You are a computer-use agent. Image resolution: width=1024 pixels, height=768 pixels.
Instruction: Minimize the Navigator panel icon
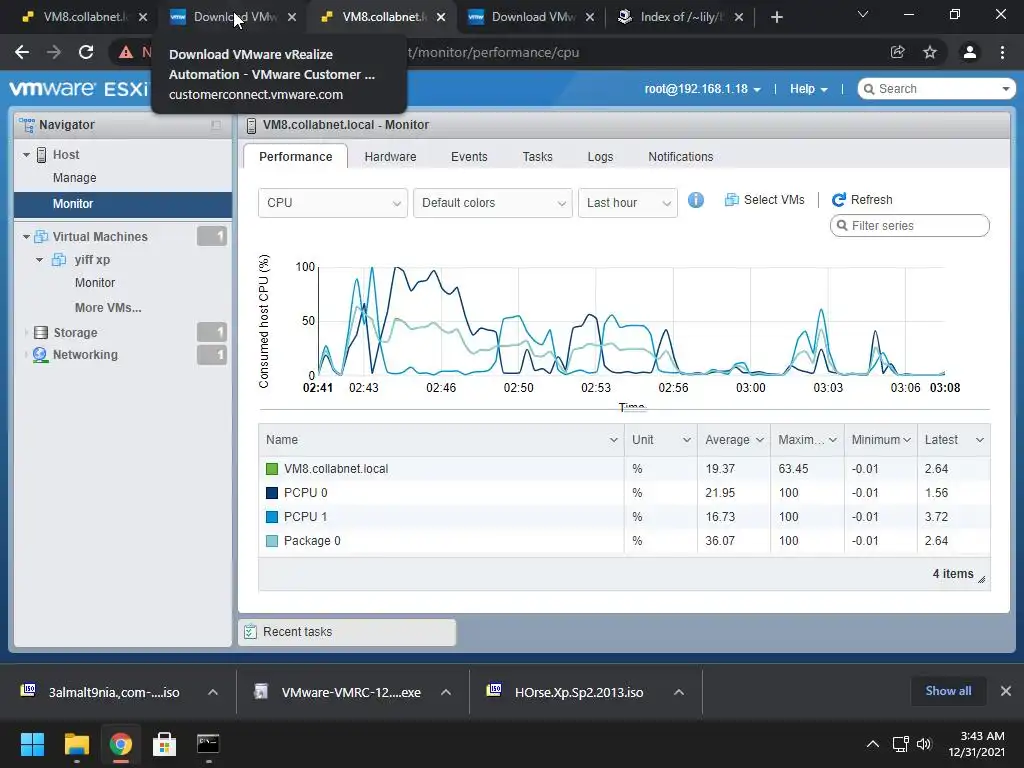coord(216,125)
